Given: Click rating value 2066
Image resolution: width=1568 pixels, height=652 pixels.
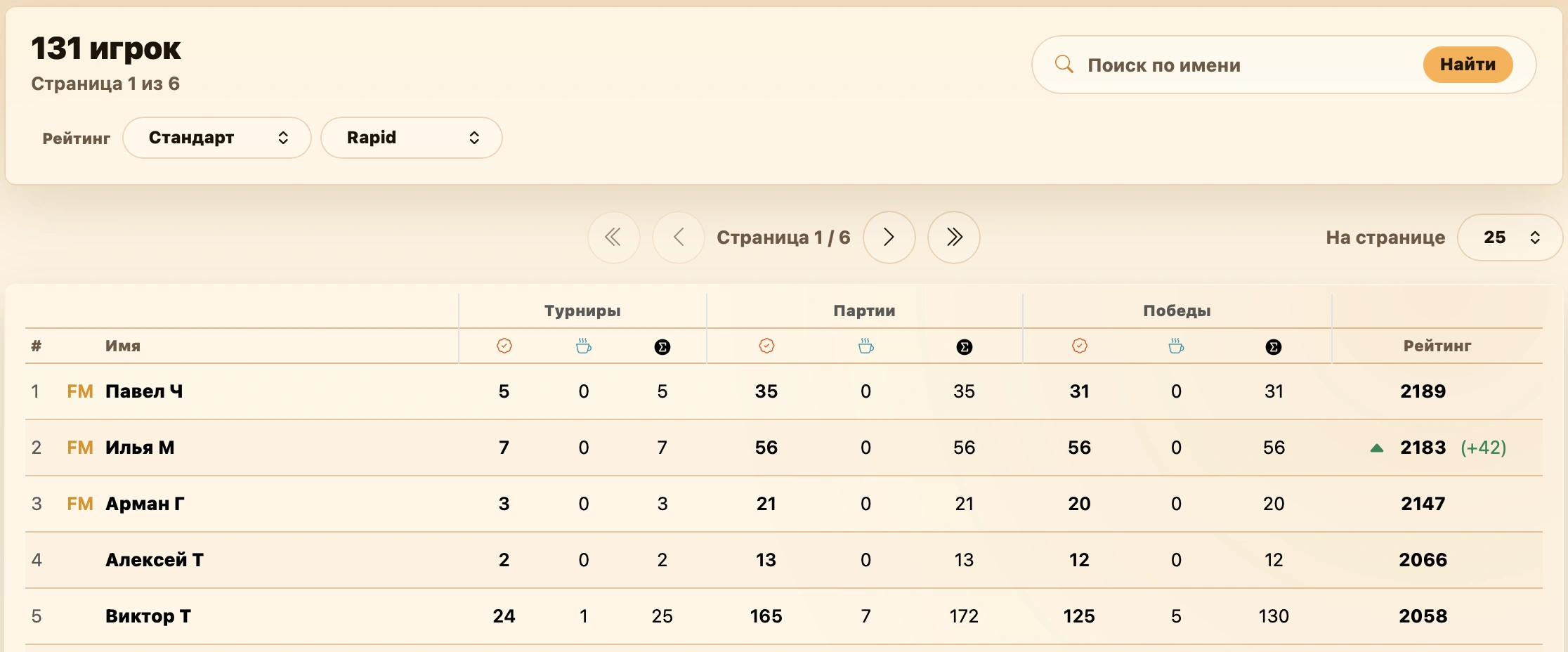Looking at the screenshot, I should [x=1423, y=560].
